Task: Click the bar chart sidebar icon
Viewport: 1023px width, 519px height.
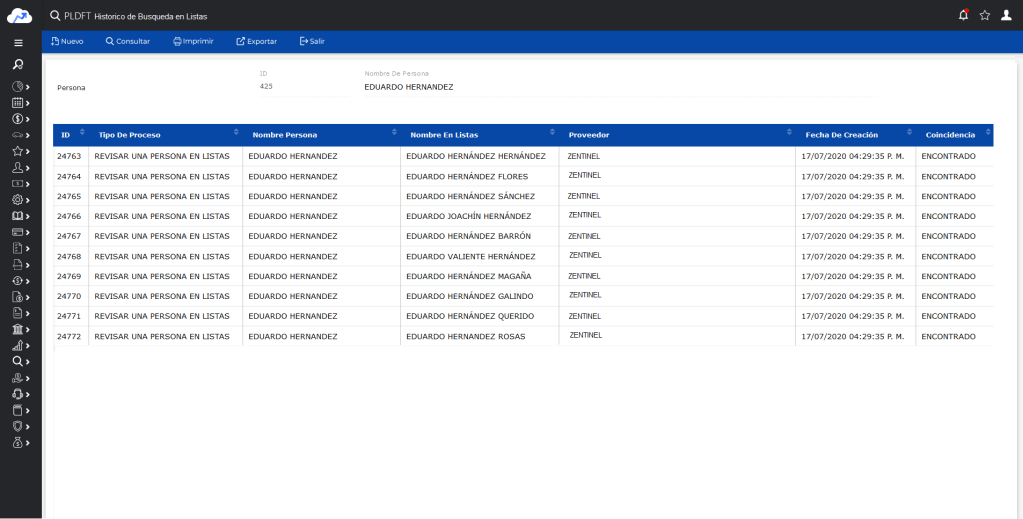Action: tap(18, 345)
